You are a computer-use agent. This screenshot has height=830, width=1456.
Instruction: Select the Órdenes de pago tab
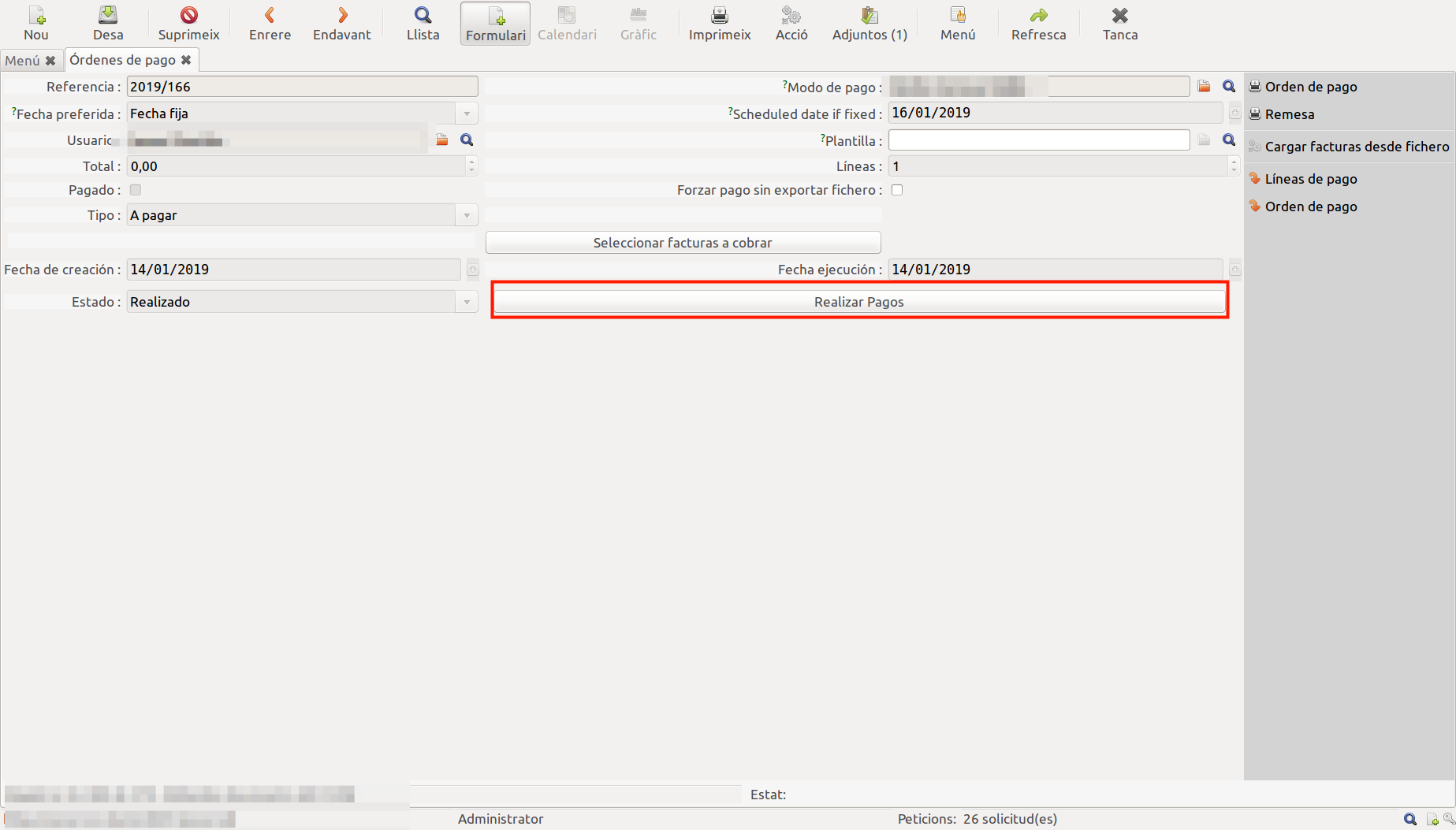coord(122,60)
